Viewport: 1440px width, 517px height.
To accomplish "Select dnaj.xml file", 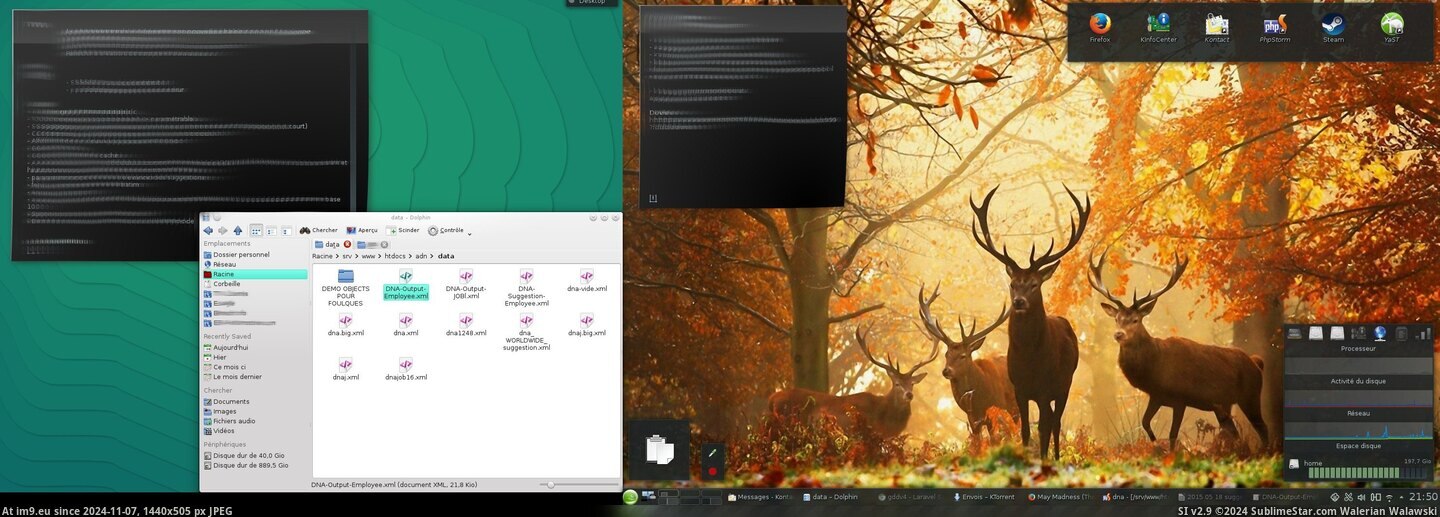I will pyautogui.click(x=346, y=369).
